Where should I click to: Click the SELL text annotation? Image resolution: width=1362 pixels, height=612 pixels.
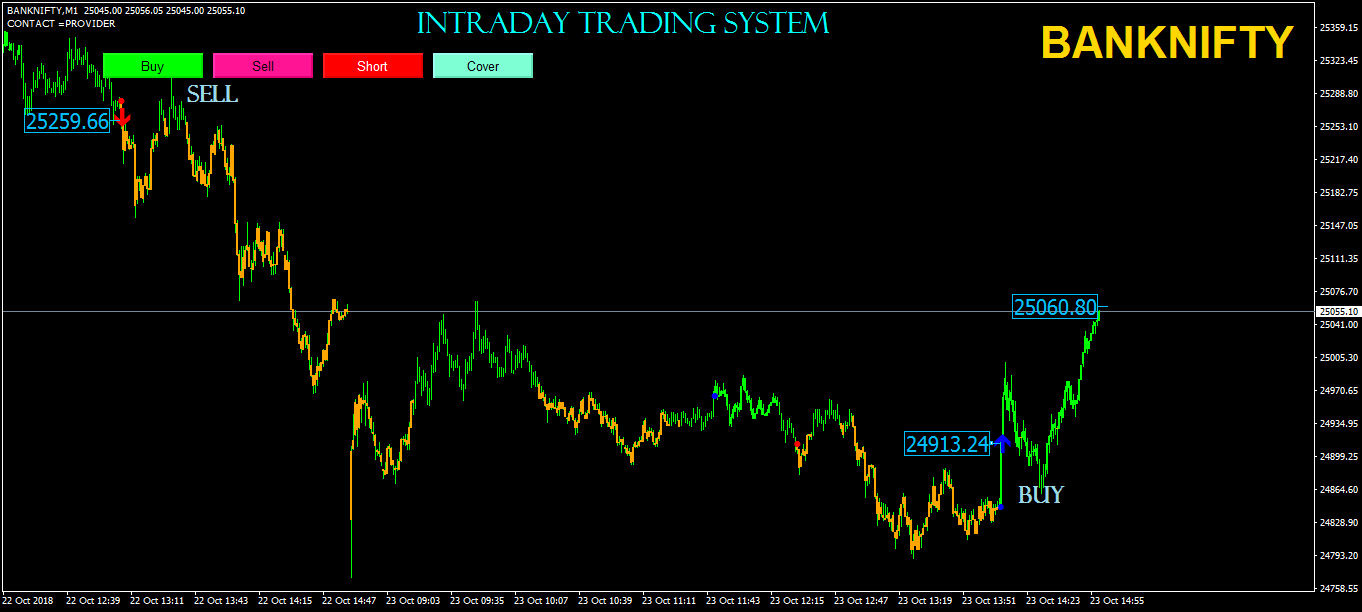pyautogui.click(x=212, y=94)
